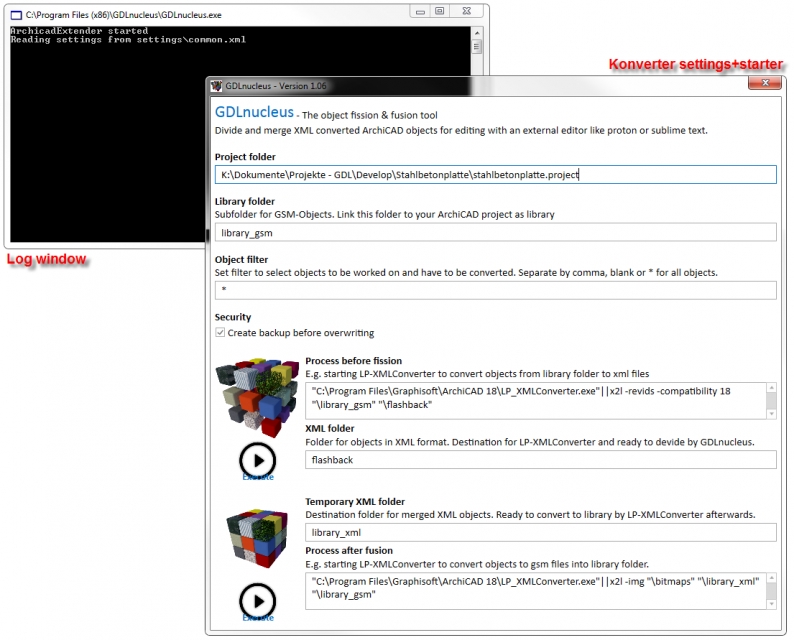794x640 pixels.
Task: Click the Object filter text field
Action: (495, 290)
